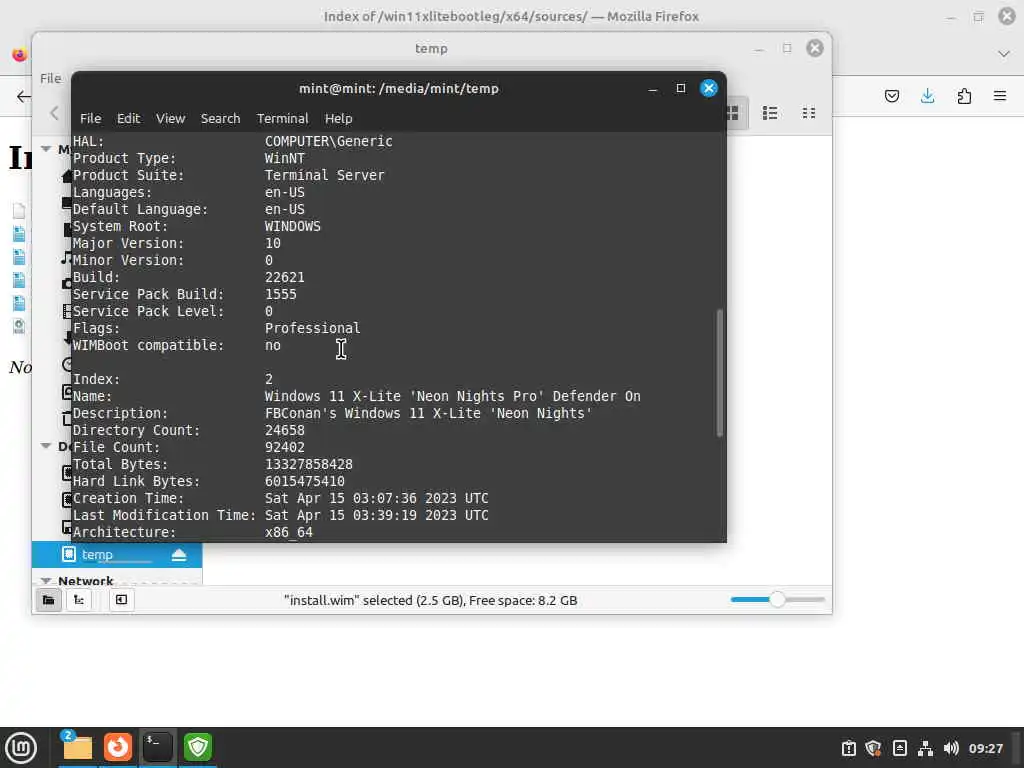The width and height of the screenshot is (1024, 768).
Task: Switch file manager to list view
Action: [770, 113]
